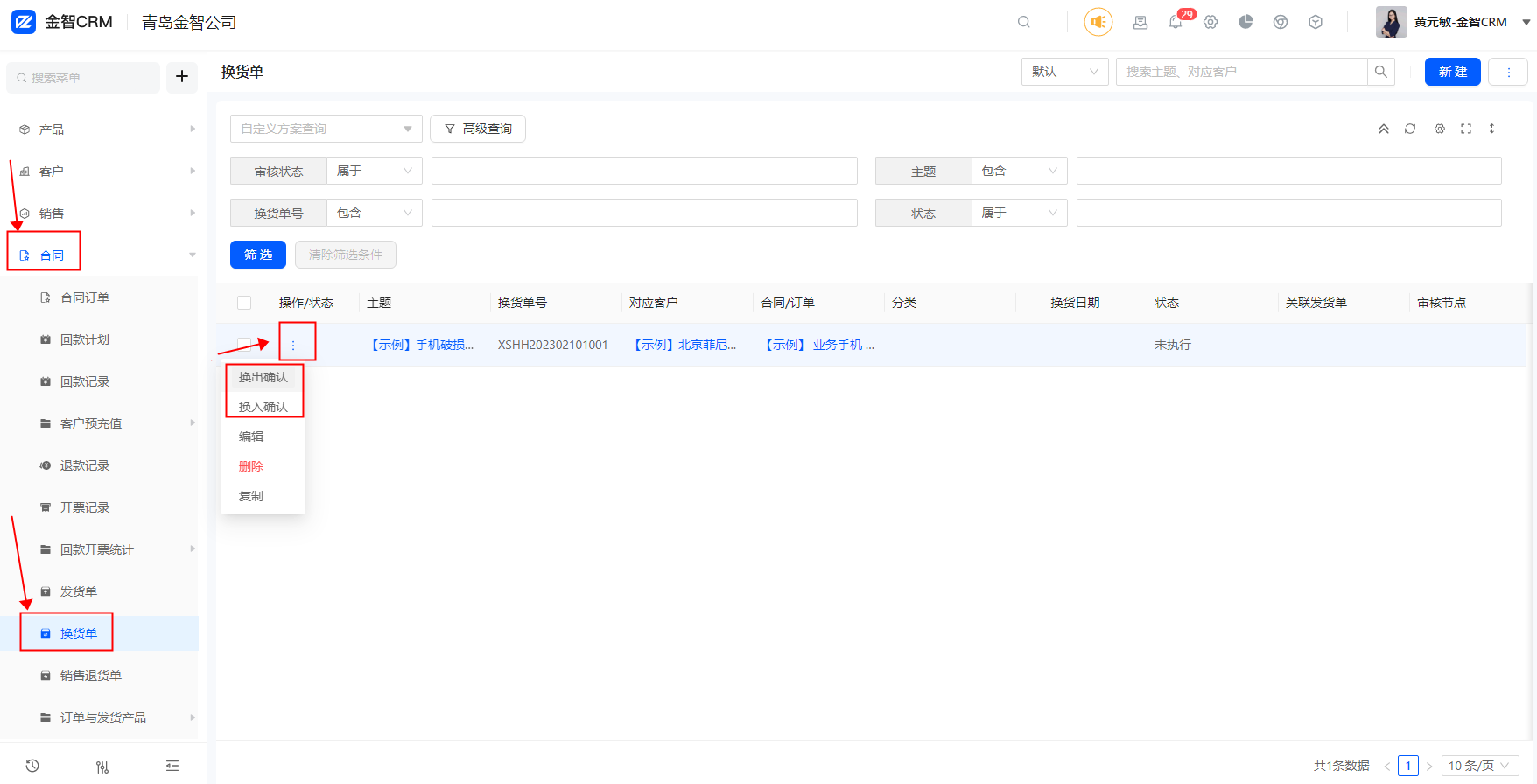The image size is (1537, 784).
Task: Open user account dropdown arrow
Action: pos(1526,23)
